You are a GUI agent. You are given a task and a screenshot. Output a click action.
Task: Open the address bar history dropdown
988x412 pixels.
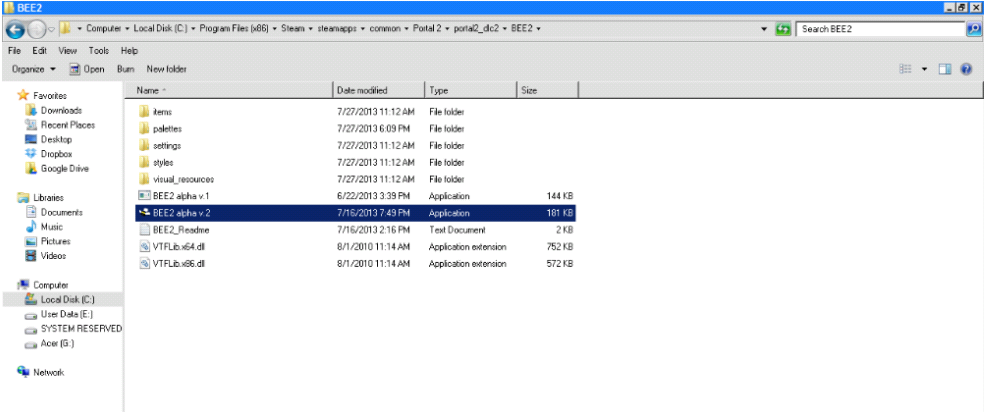(764, 29)
